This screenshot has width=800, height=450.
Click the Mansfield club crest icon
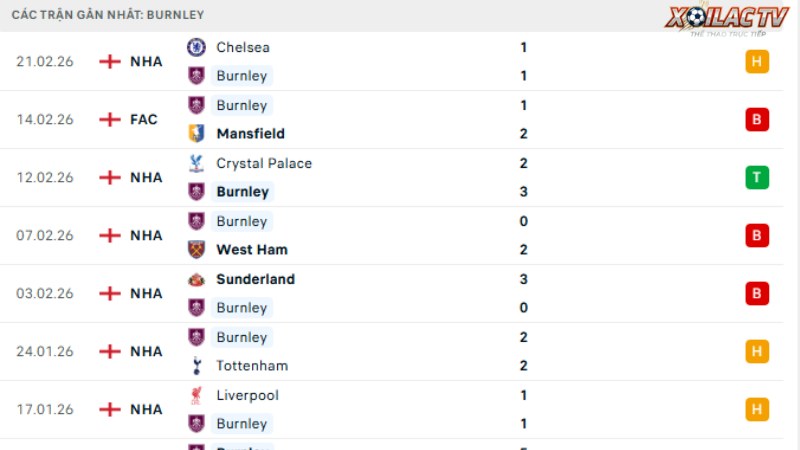click(196, 133)
